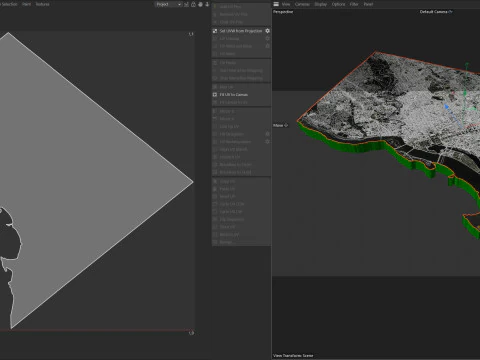The width and height of the screenshot is (480, 360).
Task: Click the Boundary to Quad icon
Action: coord(215,172)
